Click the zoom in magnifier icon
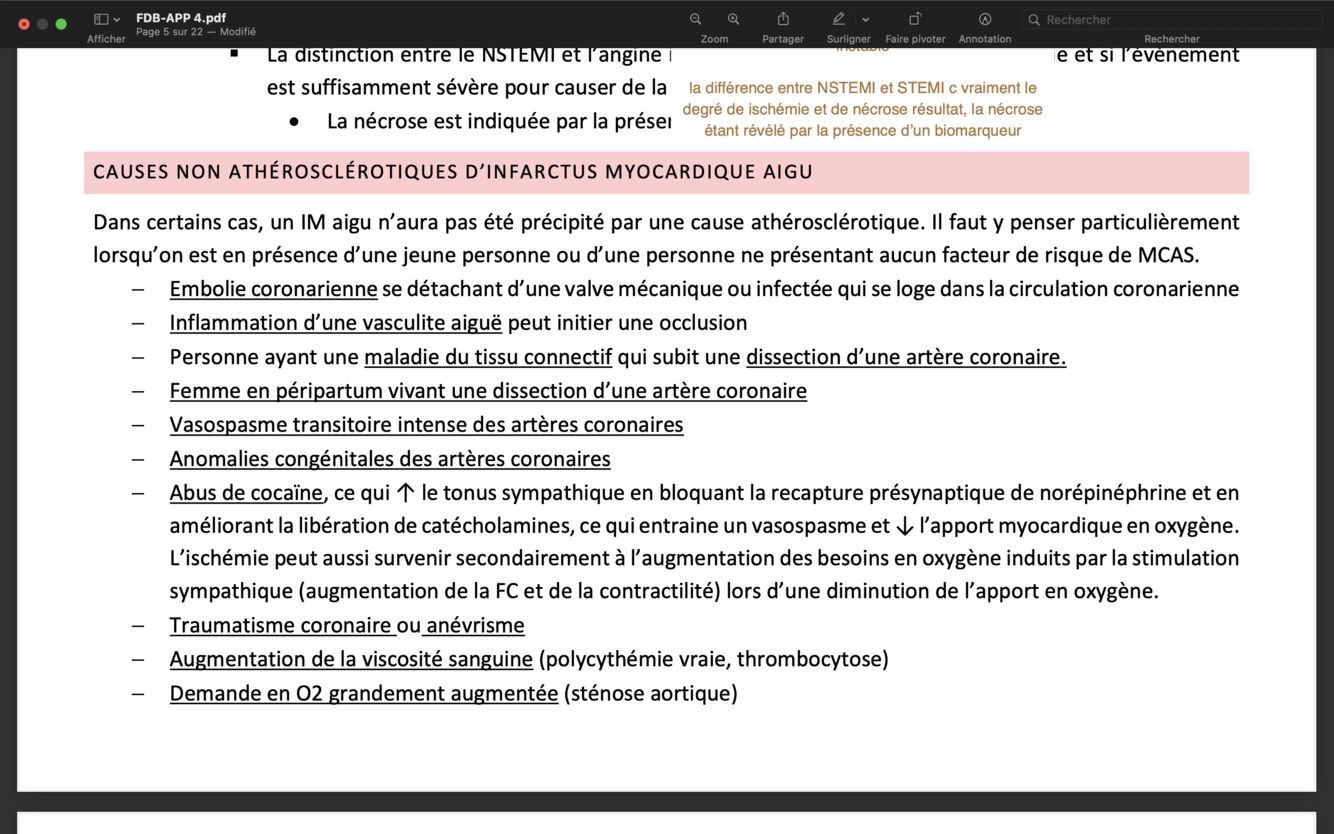This screenshot has height=834, width=1334. tap(734, 19)
